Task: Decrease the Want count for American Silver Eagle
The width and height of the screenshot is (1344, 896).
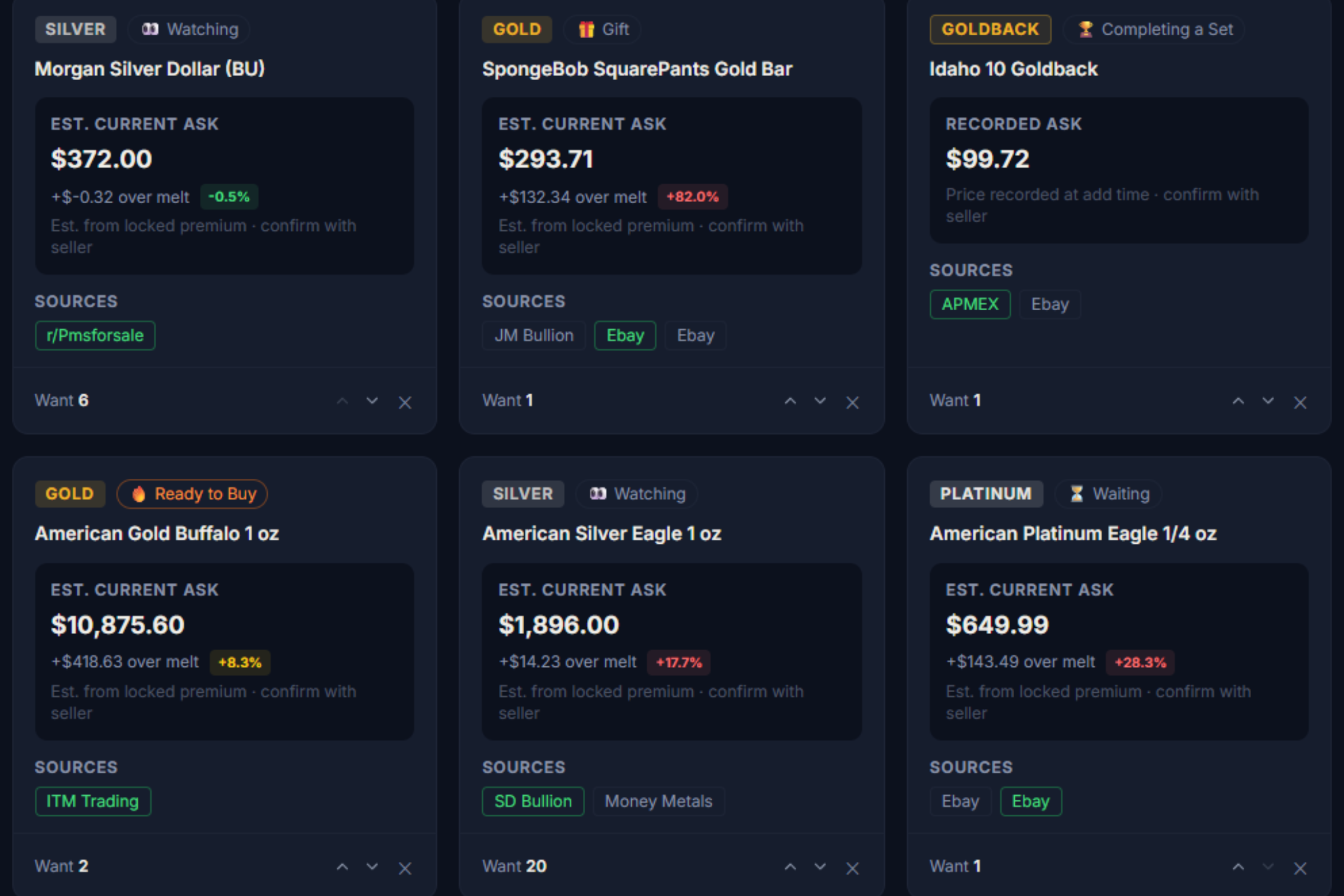Action: pos(819,867)
